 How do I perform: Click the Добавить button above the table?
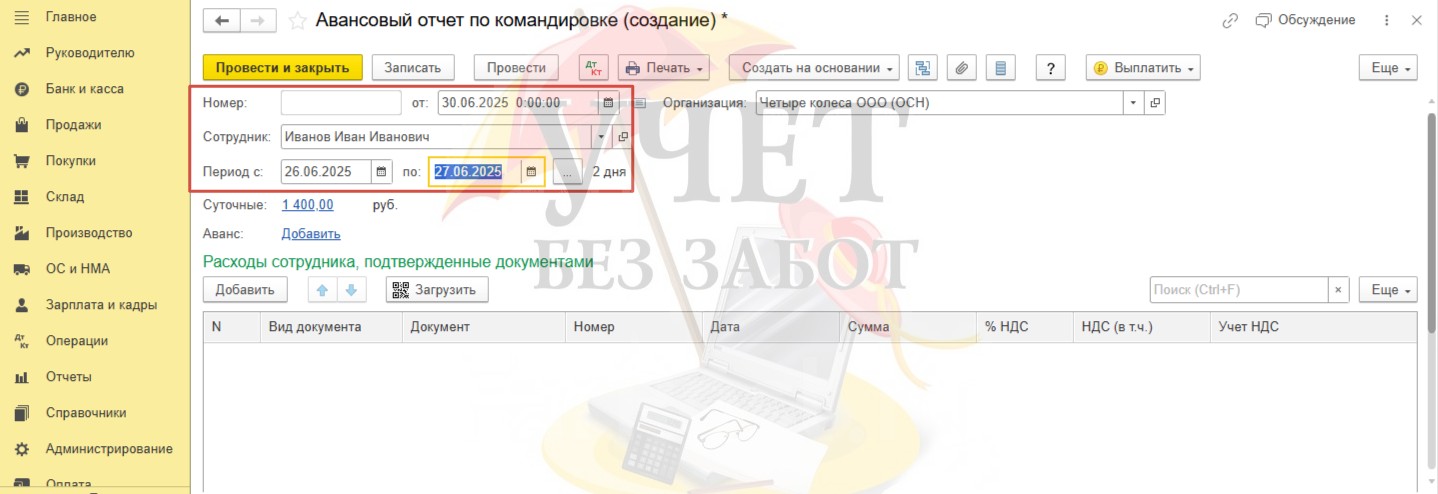point(245,290)
